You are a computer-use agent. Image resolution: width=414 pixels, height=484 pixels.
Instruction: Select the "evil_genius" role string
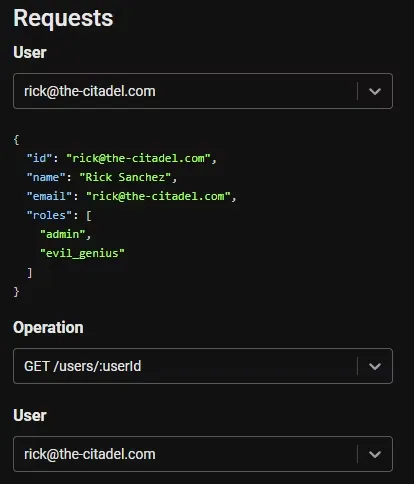click(82, 253)
